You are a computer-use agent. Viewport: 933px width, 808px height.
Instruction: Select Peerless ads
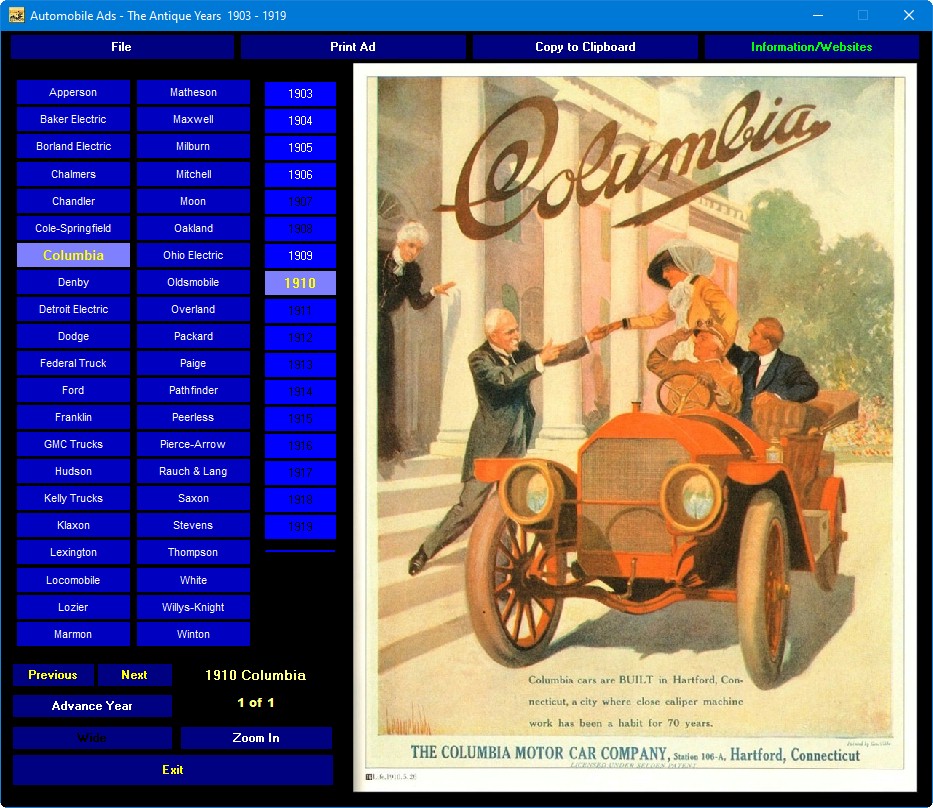click(193, 417)
